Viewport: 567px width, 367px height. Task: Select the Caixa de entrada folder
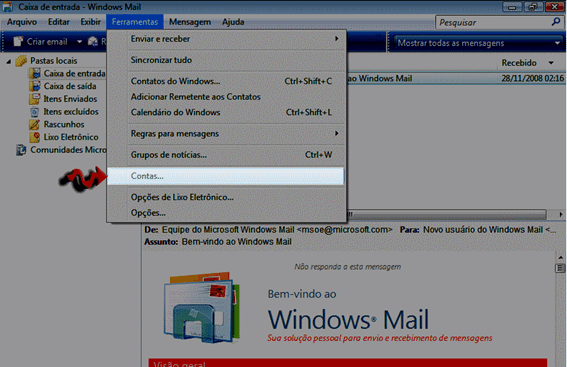point(74,73)
